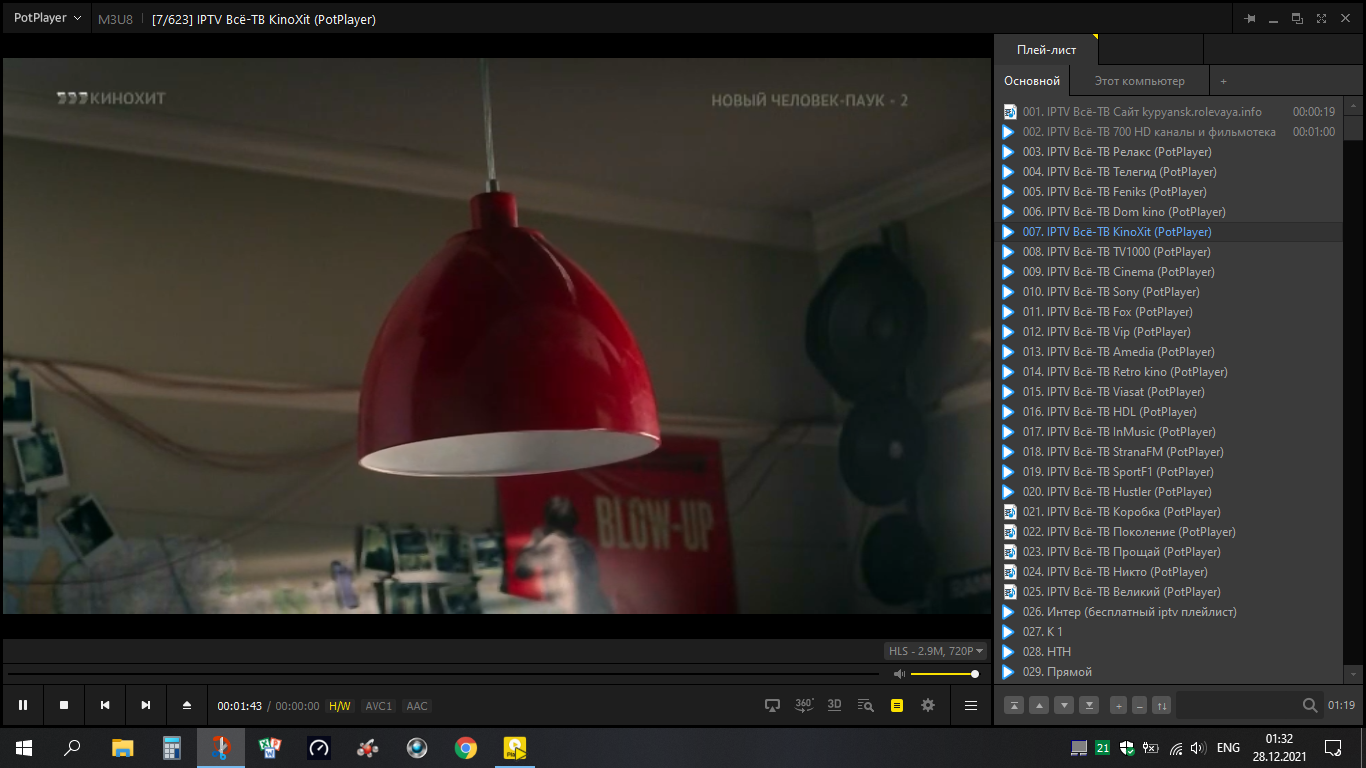The height and width of the screenshot is (768, 1366).
Task: Move selected item to top of playlist
Action: [x=1014, y=705]
